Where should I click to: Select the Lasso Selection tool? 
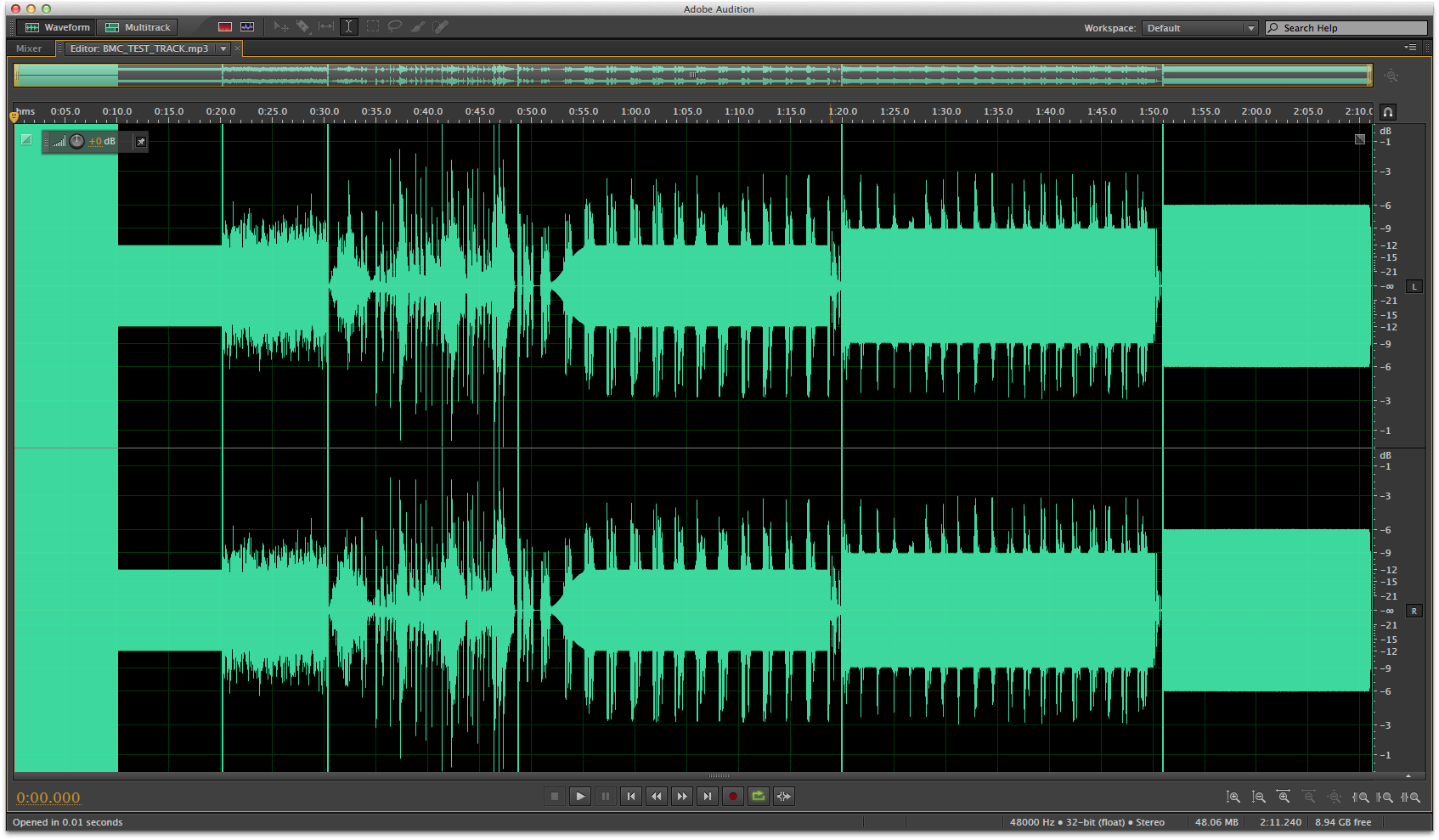tap(395, 27)
